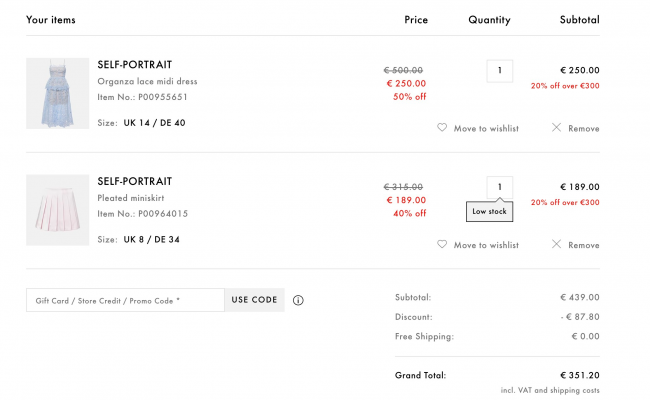Screen dimensions: 650x400
Task: Open the Organza lace midi dress product name
Action: (x=147, y=81)
